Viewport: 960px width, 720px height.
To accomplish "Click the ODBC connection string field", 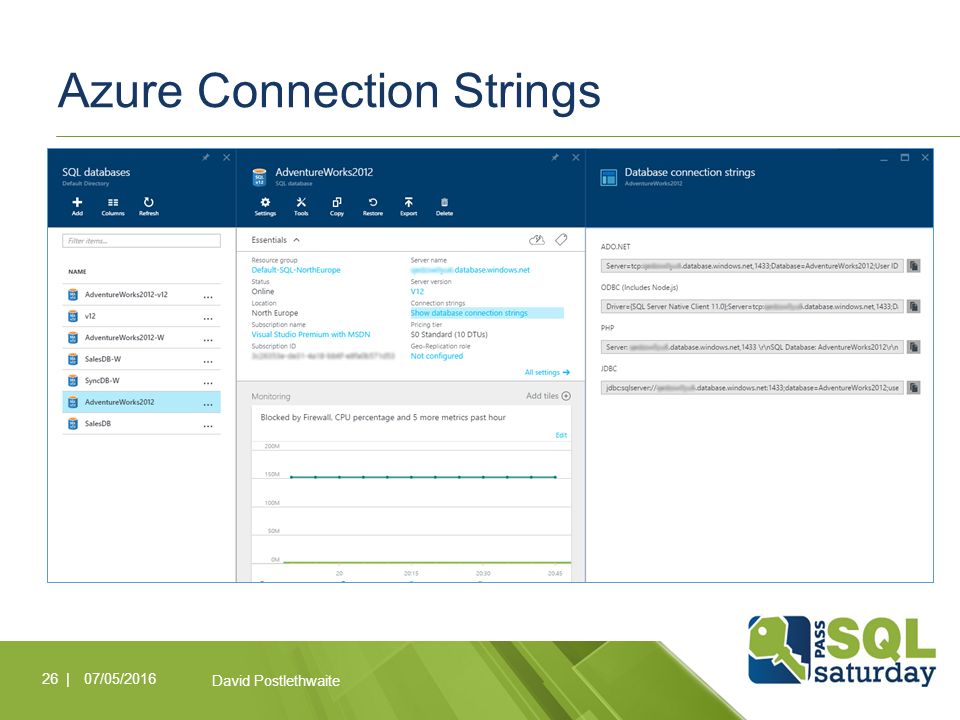I will click(752, 306).
